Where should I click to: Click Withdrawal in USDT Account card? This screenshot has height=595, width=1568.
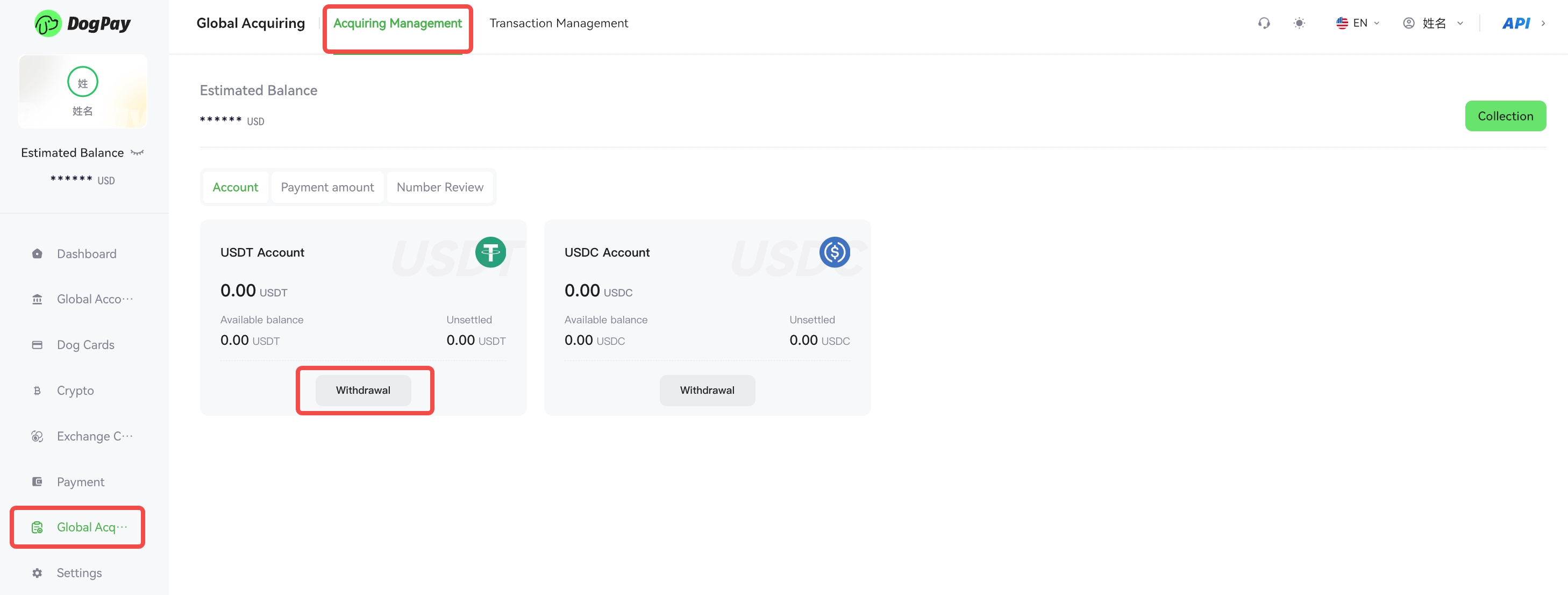pos(364,391)
